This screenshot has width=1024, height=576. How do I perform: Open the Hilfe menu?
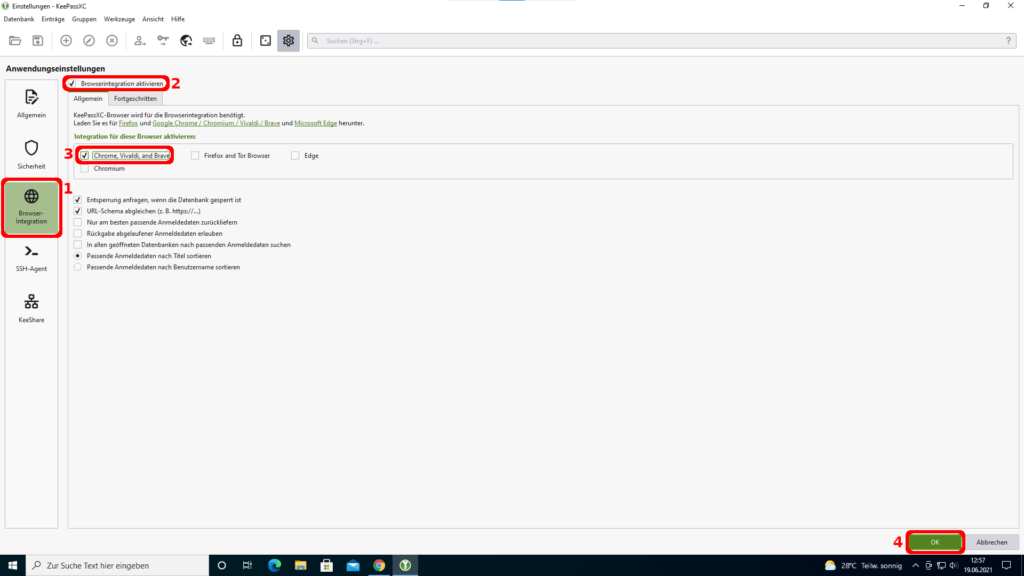178,19
